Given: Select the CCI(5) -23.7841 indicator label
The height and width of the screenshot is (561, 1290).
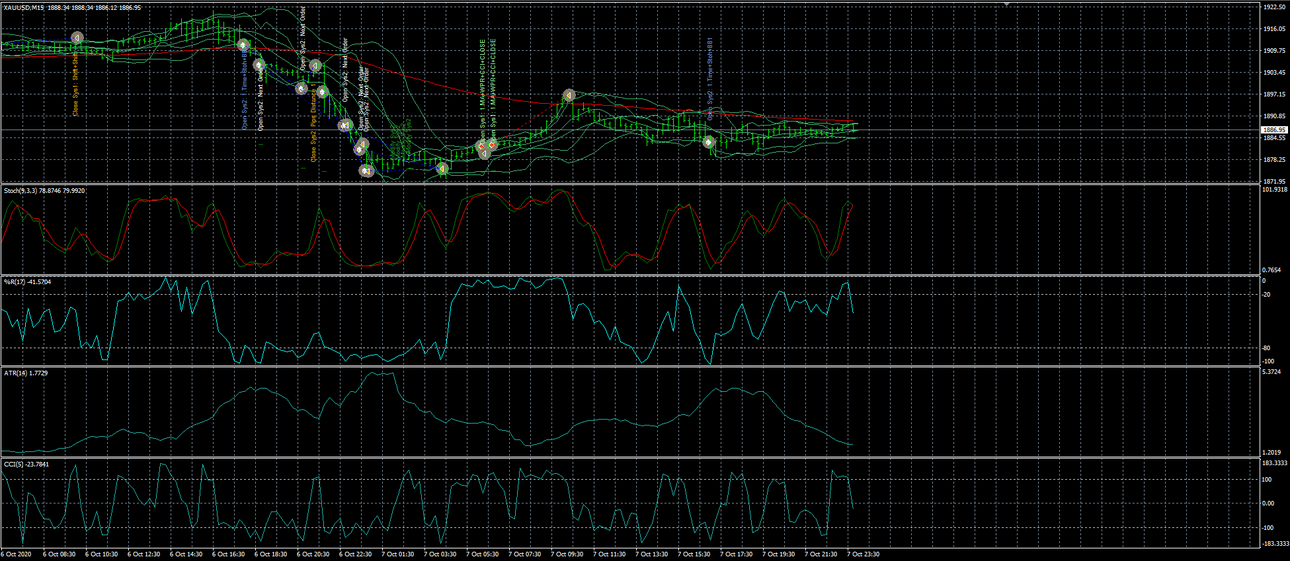Looking at the screenshot, I should coord(26,464).
